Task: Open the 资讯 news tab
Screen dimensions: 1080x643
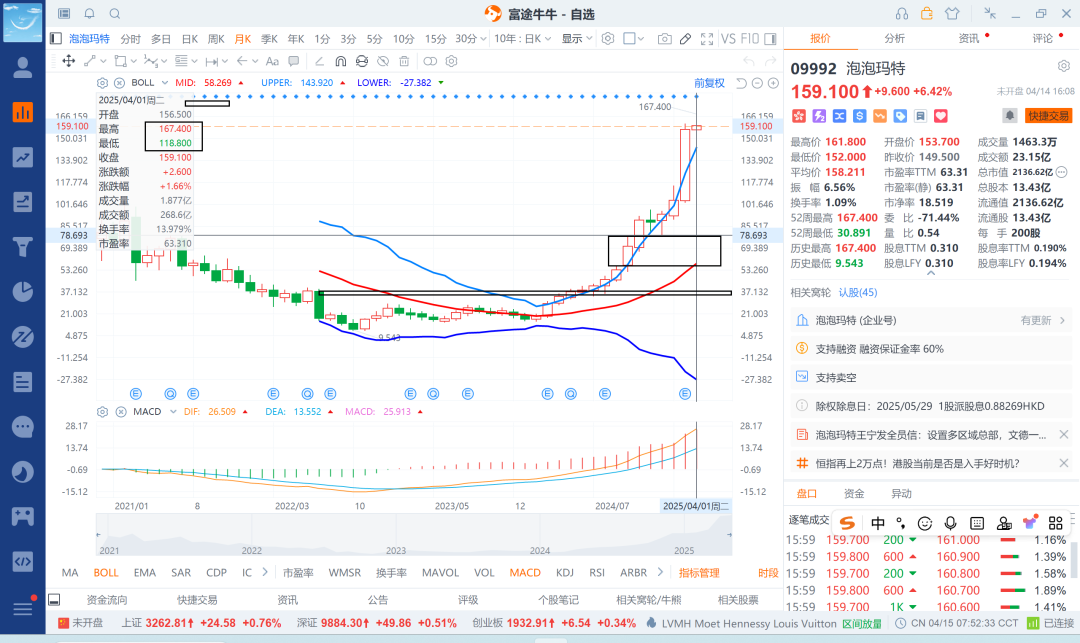Action: (968, 39)
